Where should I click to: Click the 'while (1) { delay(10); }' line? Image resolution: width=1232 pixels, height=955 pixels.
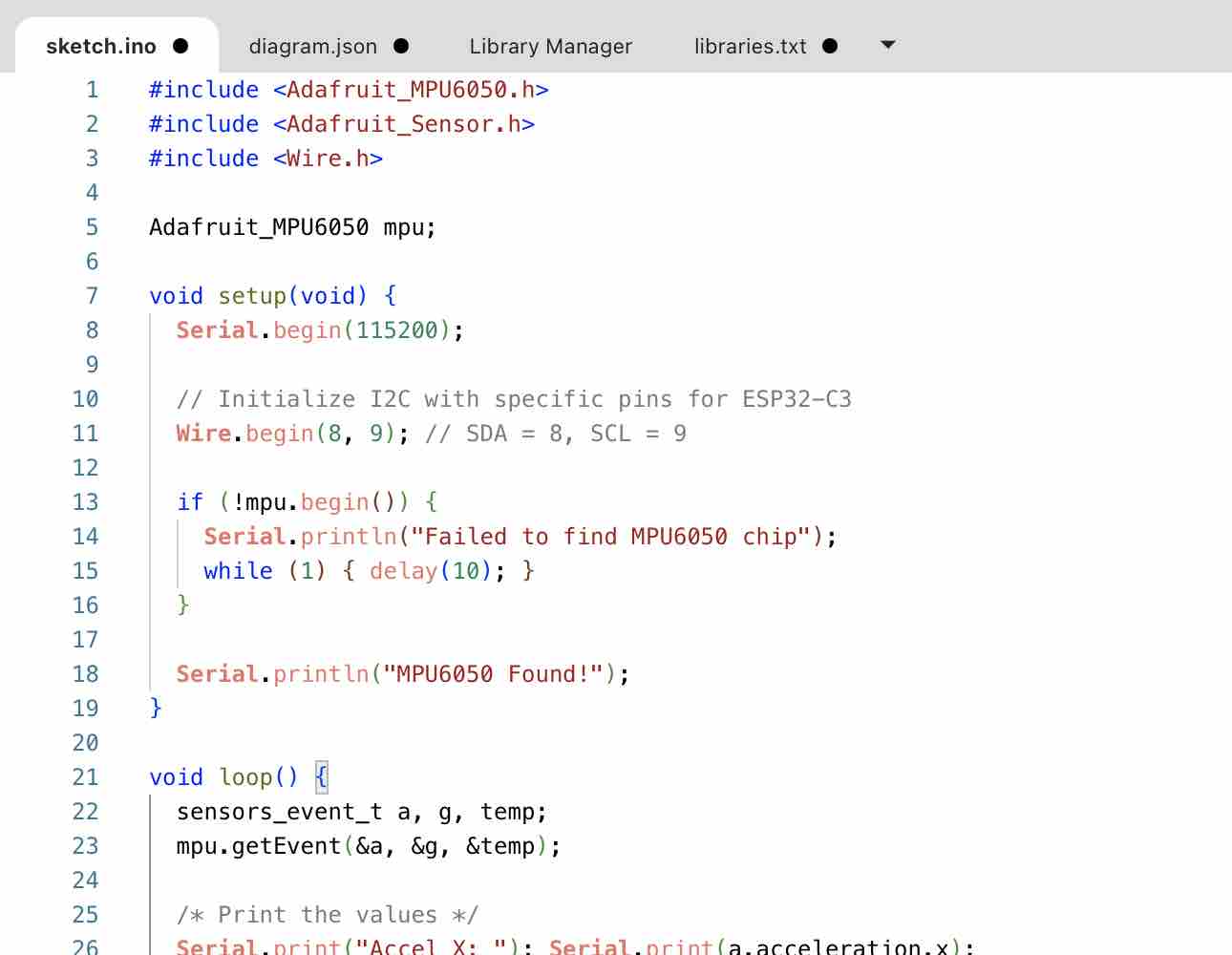coord(369,571)
